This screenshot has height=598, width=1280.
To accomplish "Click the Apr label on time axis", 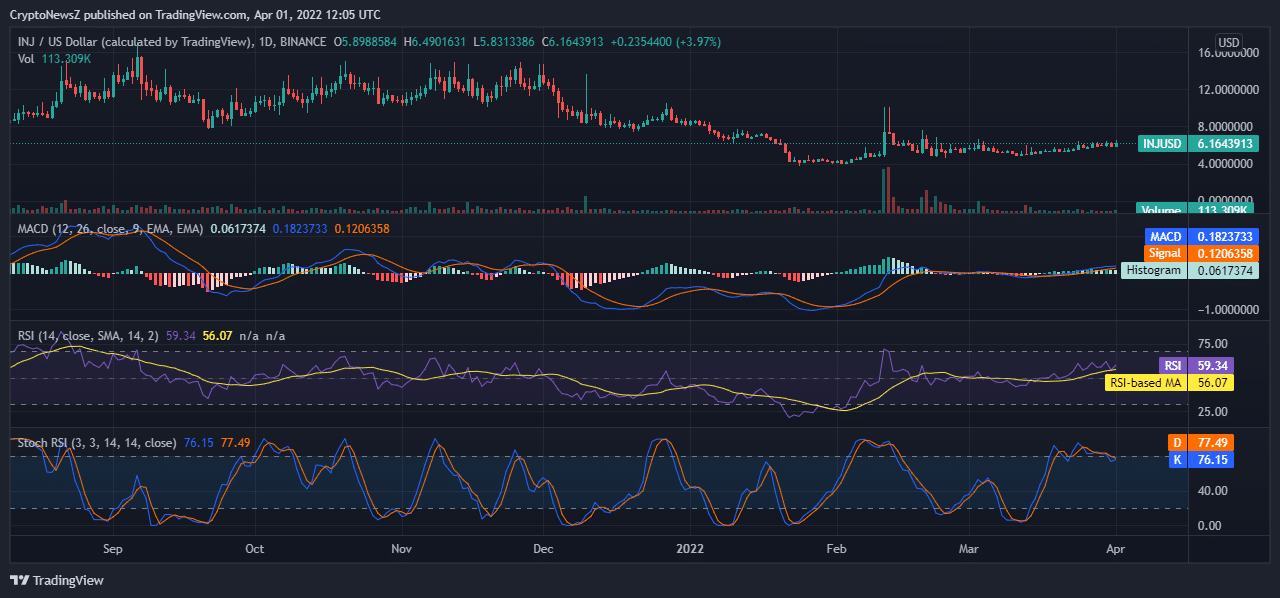I will coord(1116,549).
